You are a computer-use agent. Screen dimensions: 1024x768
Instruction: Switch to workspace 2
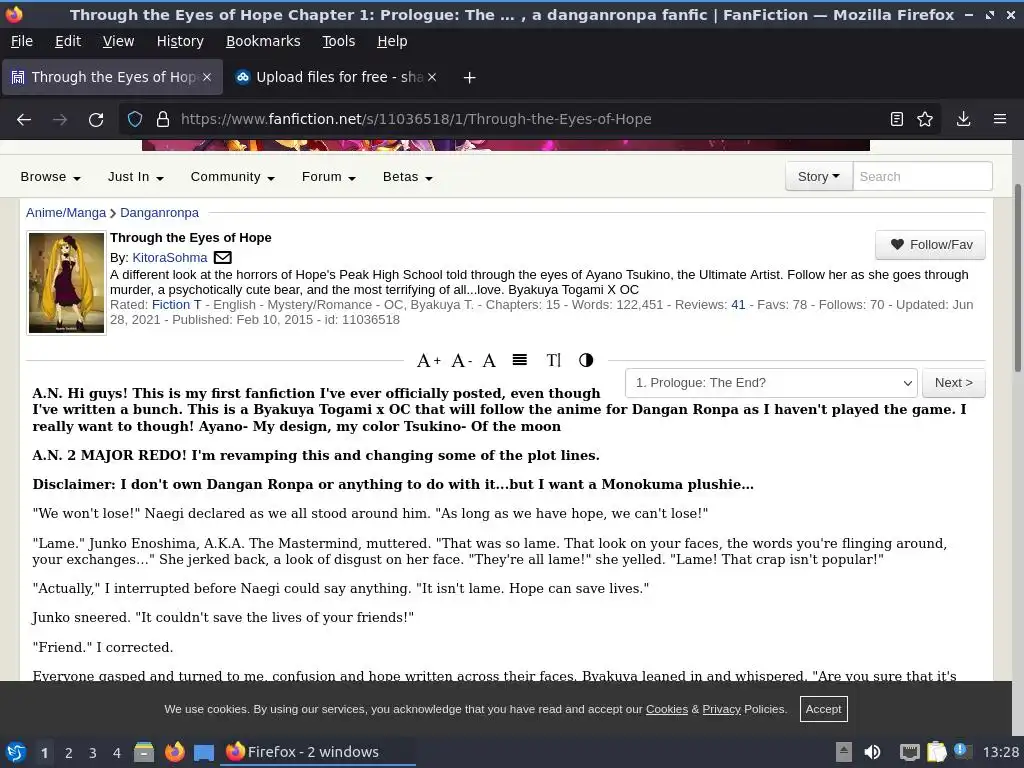pos(69,753)
